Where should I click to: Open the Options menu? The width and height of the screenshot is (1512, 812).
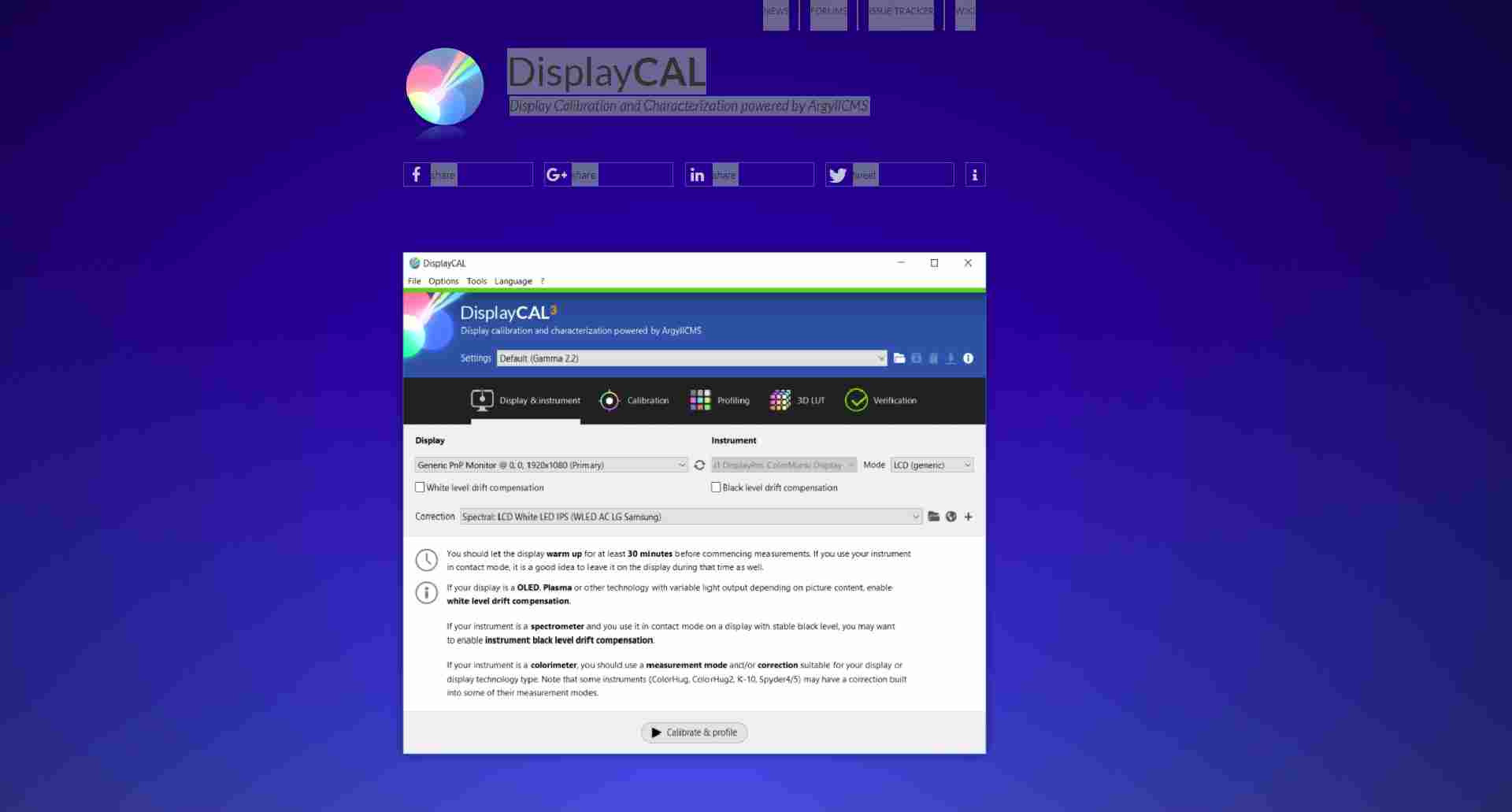[443, 281]
